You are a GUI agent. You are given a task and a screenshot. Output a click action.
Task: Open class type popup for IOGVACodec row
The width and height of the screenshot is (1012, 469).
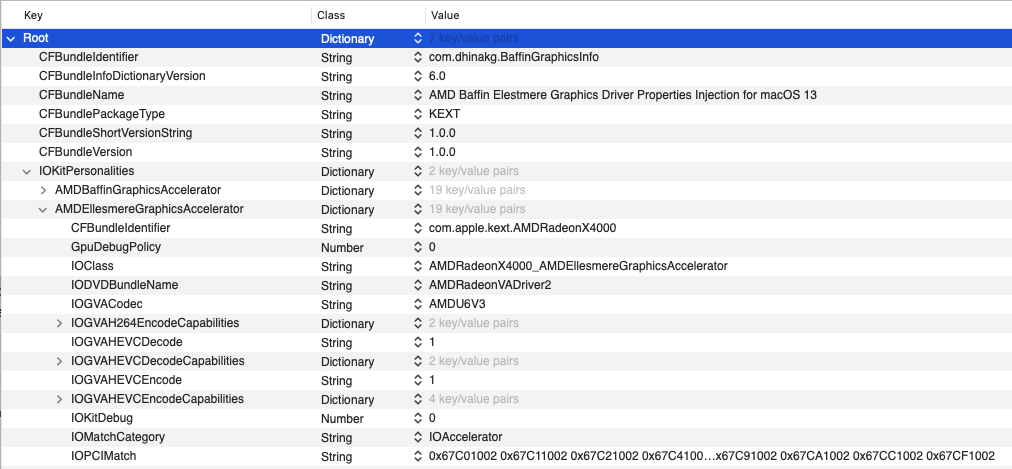pos(418,304)
